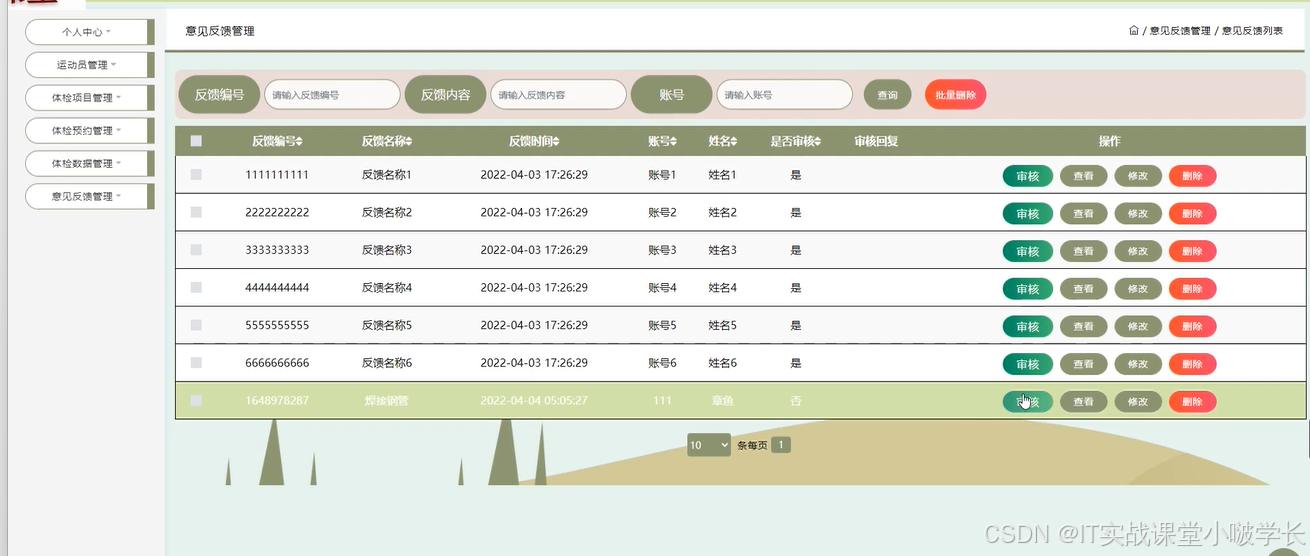Focus the 请输入反馈内容 input field
This screenshot has width=1310, height=556.
(558, 95)
